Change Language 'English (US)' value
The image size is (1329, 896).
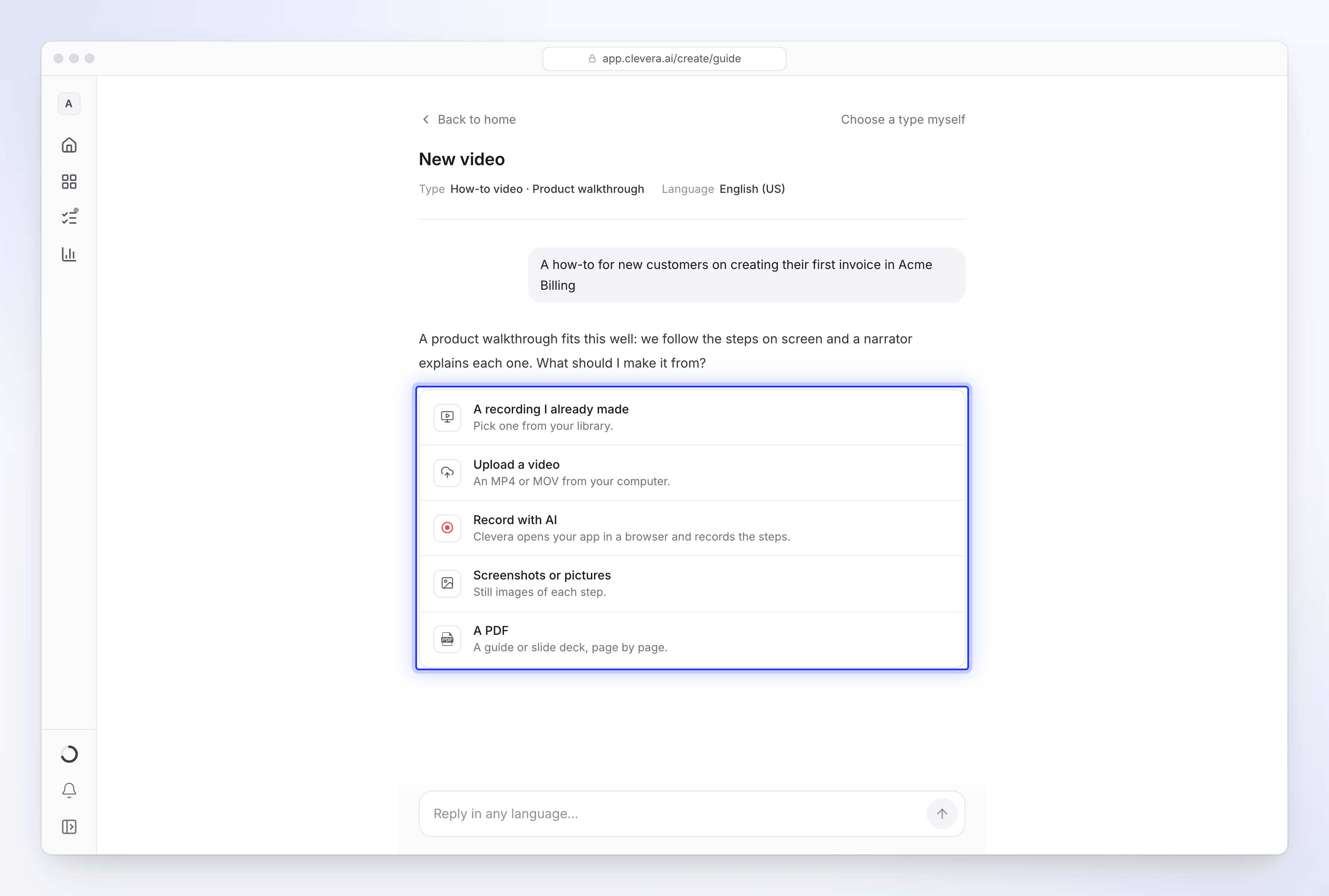coord(752,189)
